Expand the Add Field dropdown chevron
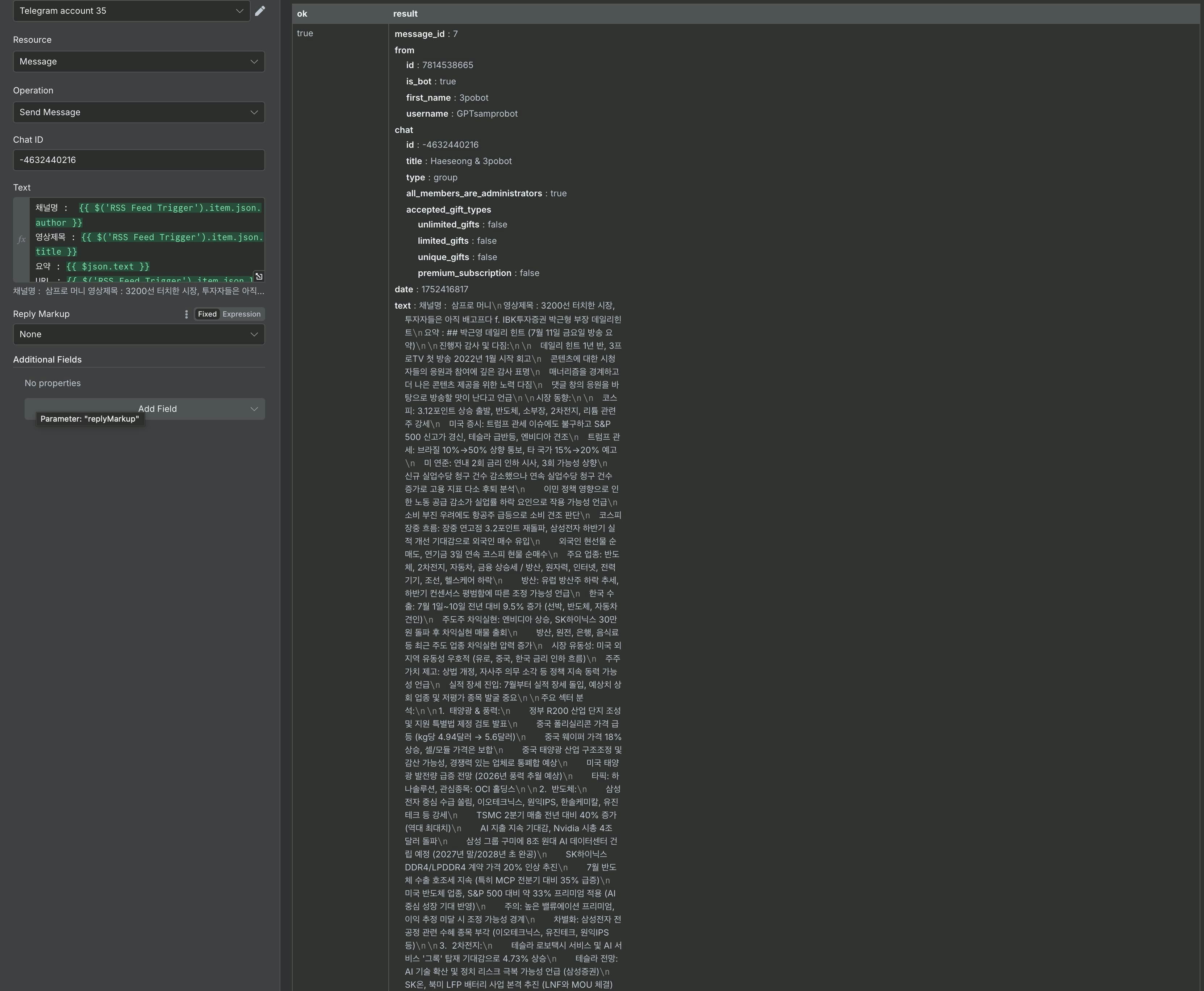1204x991 pixels. pos(254,409)
